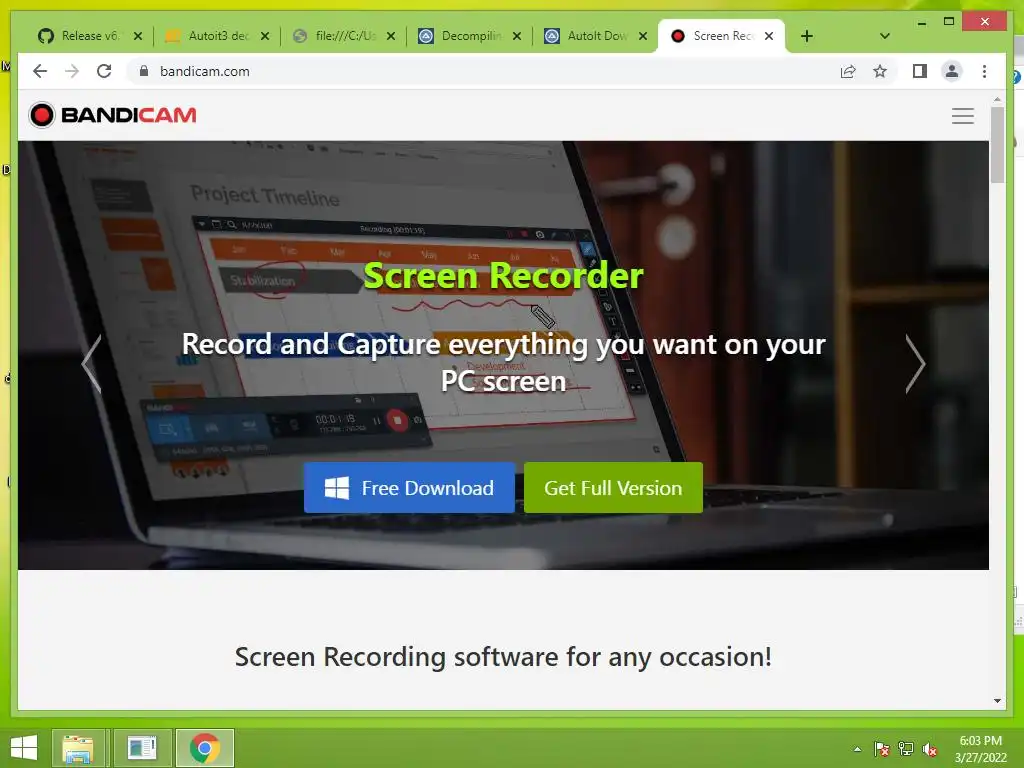Open a new tab with the plus button
This screenshot has height=768, width=1024.
(x=807, y=36)
